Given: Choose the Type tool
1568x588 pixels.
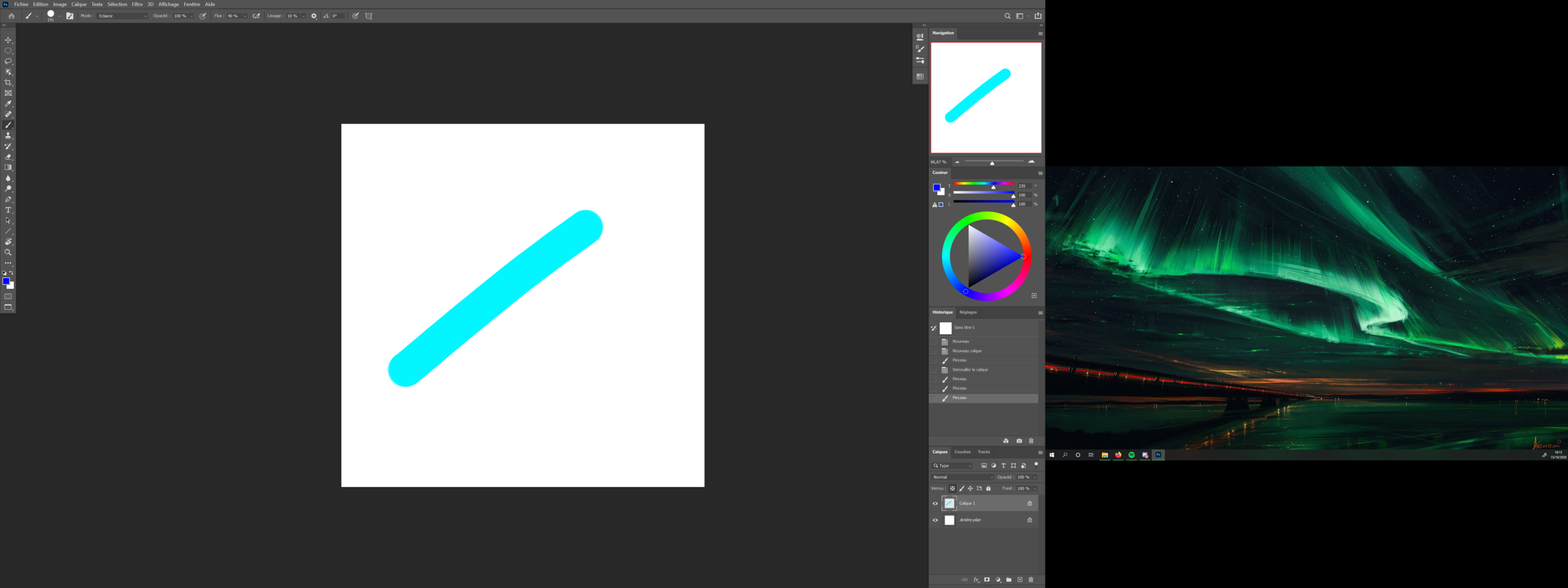Looking at the screenshot, I should point(8,210).
